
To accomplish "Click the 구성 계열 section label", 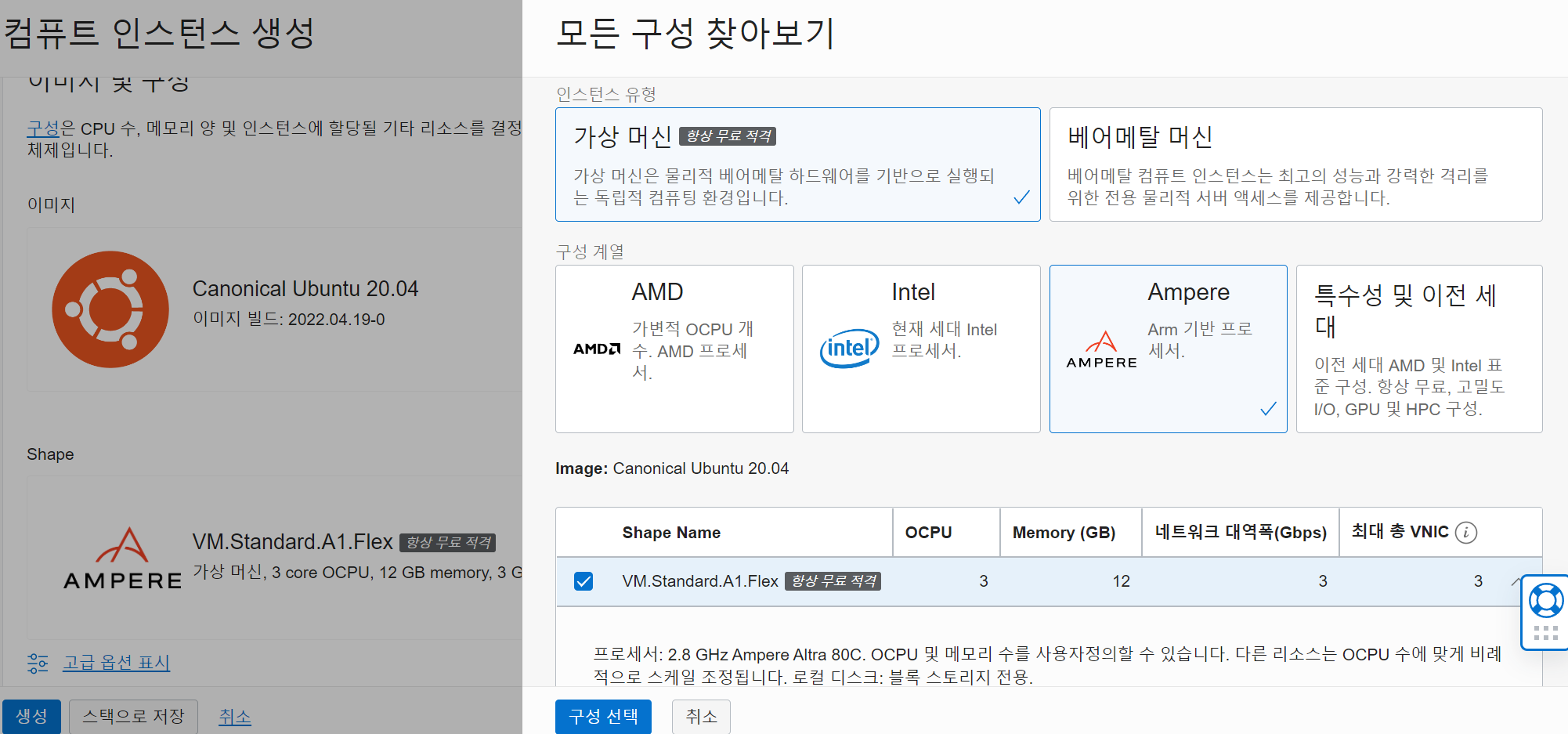I will (590, 252).
